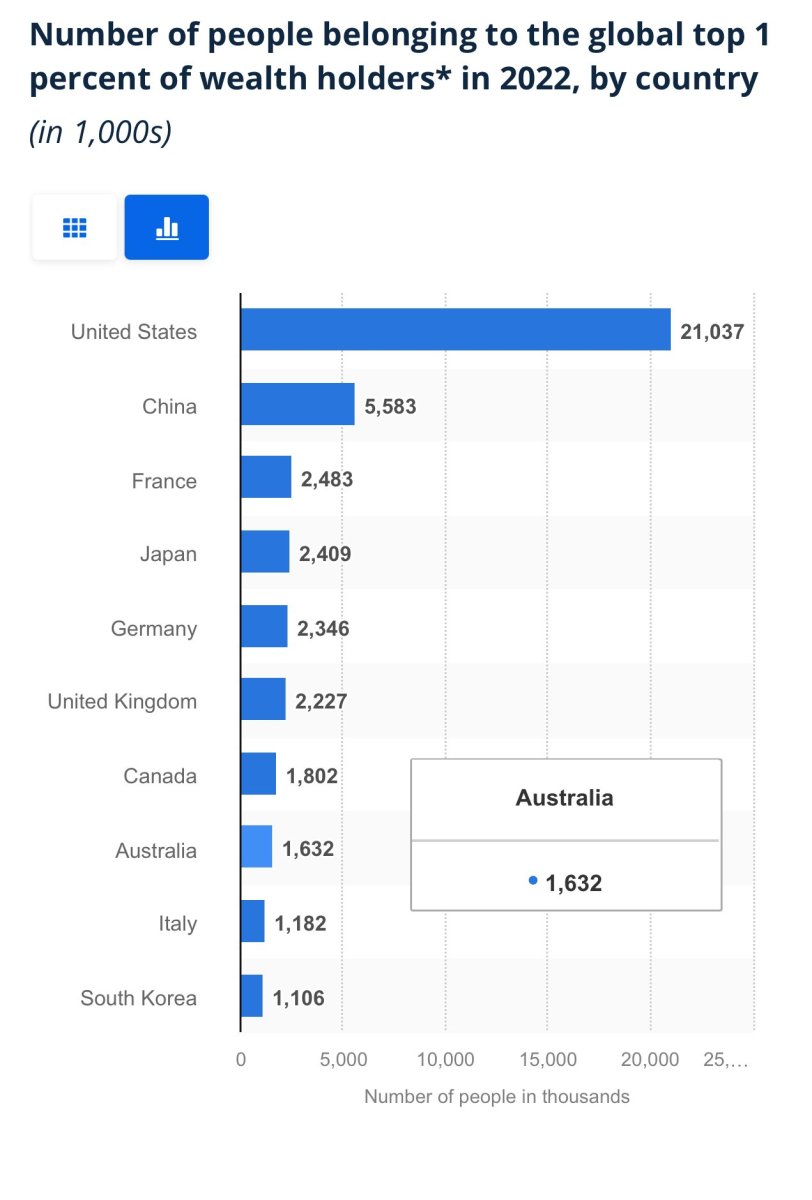Click the blue dot in tooltip
This screenshot has width=812, height=1200.
click(x=533, y=880)
